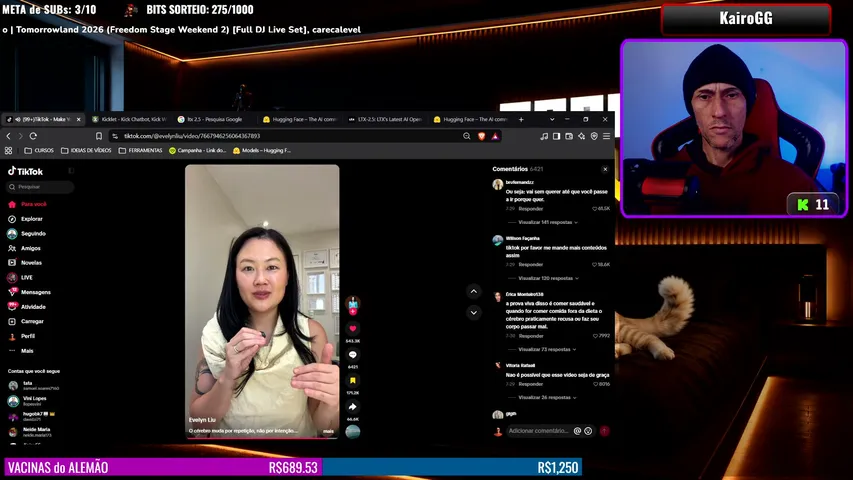Go to next video with down arrow
Screen dimensions: 853x480
click(x=474, y=312)
